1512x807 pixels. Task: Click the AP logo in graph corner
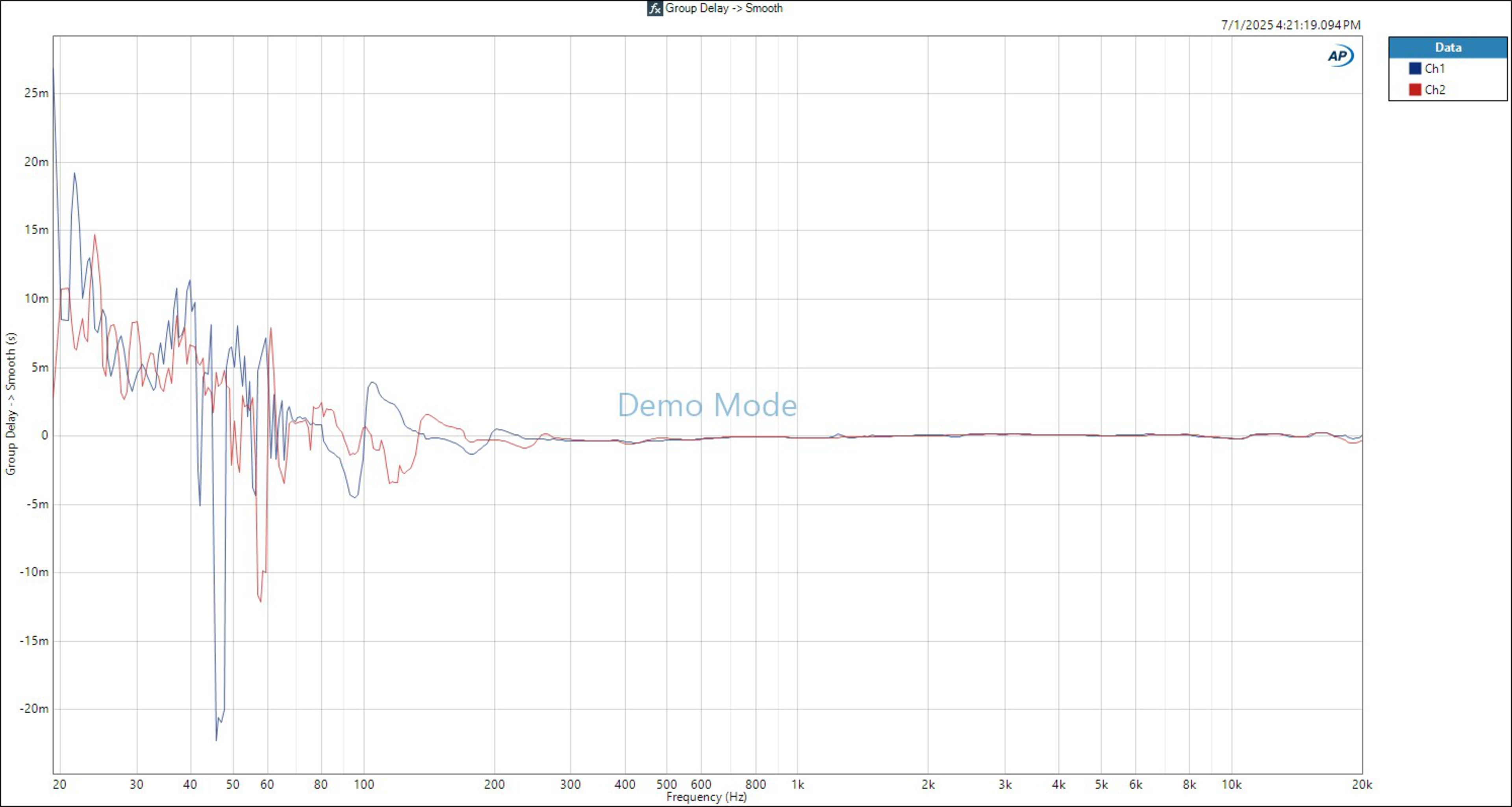pos(1340,56)
